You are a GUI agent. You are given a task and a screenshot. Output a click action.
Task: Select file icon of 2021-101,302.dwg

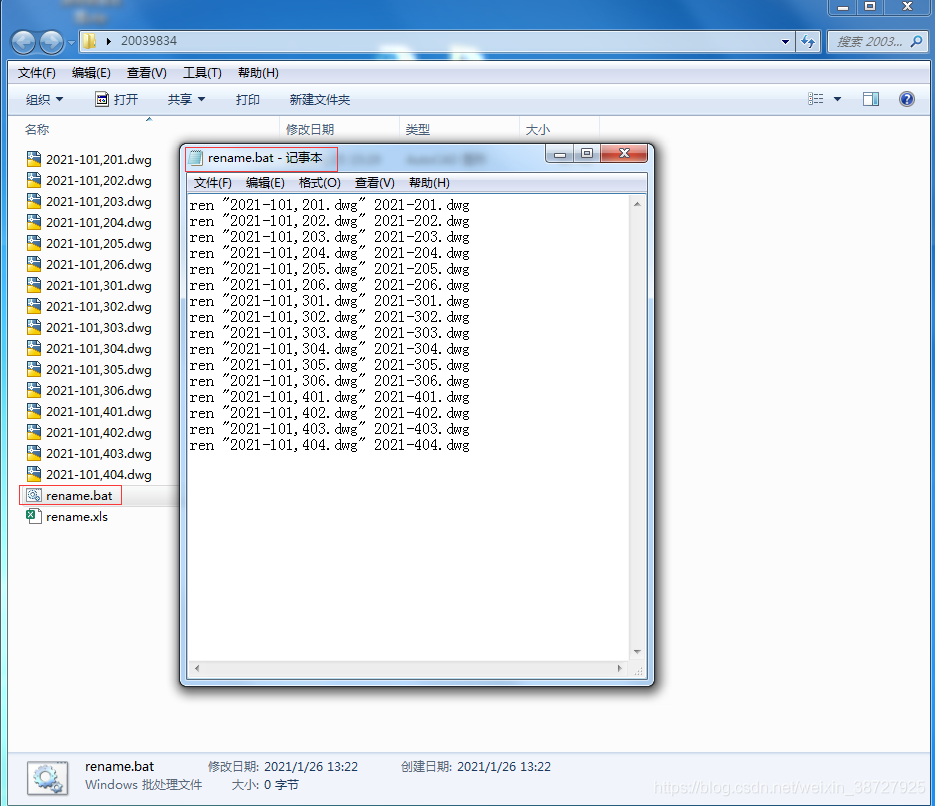pos(34,306)
